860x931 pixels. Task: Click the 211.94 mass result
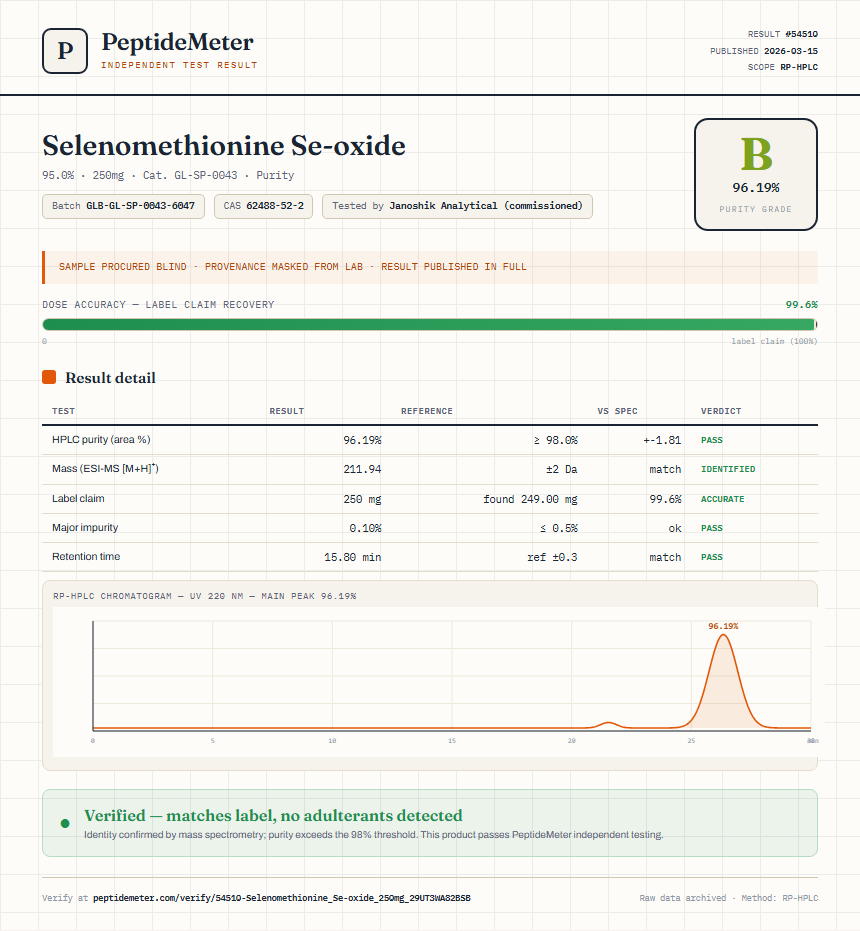click(x=362, y=469)
